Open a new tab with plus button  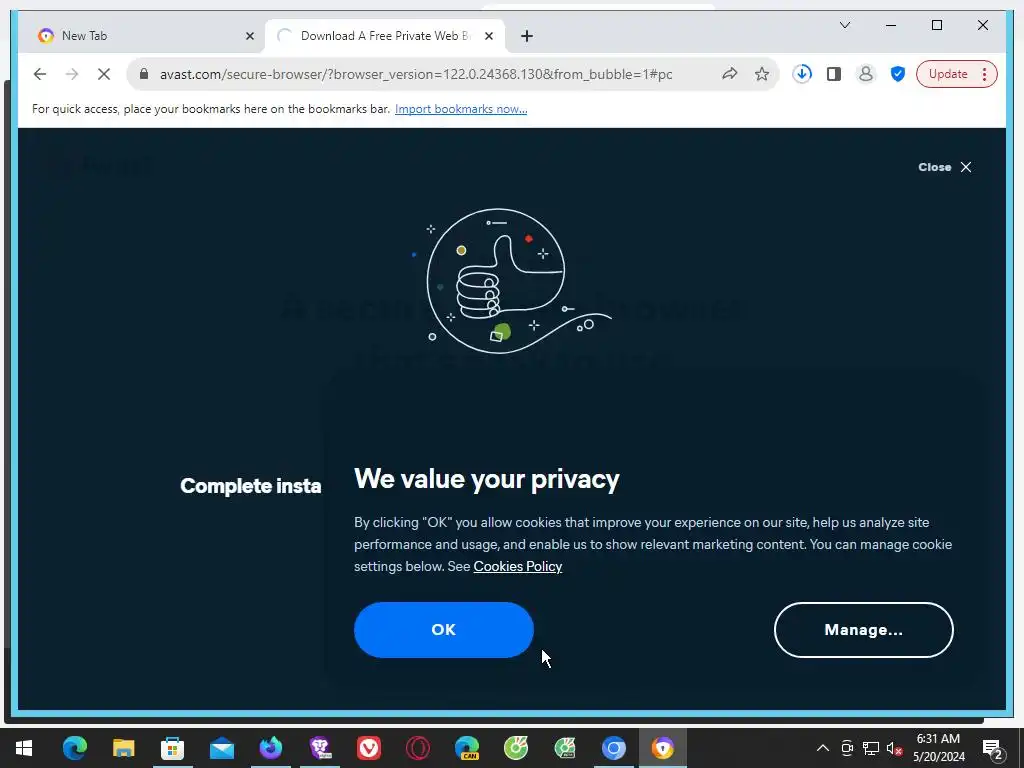point(526,36)
